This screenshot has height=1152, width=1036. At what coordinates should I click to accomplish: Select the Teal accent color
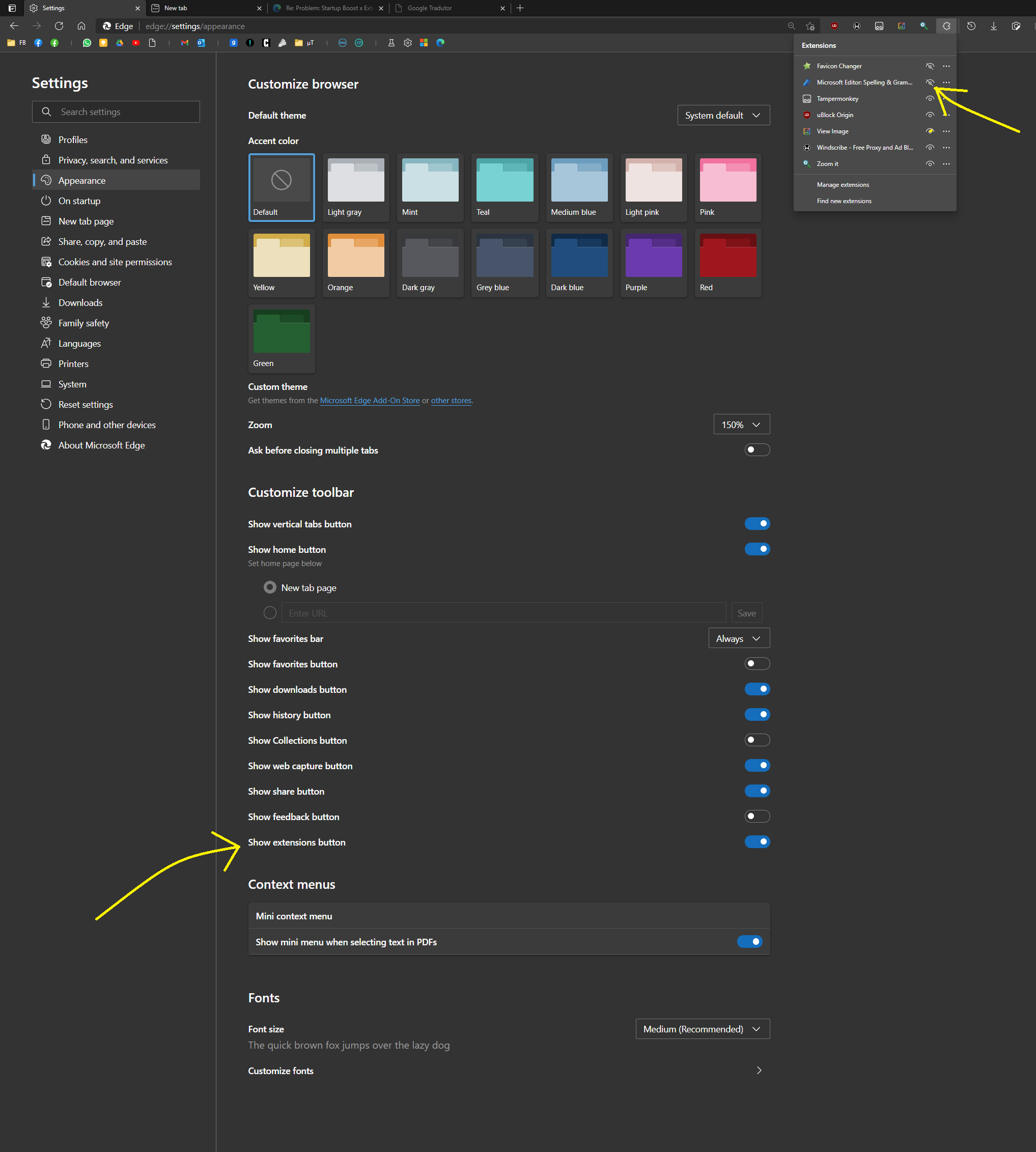[505, 187]
